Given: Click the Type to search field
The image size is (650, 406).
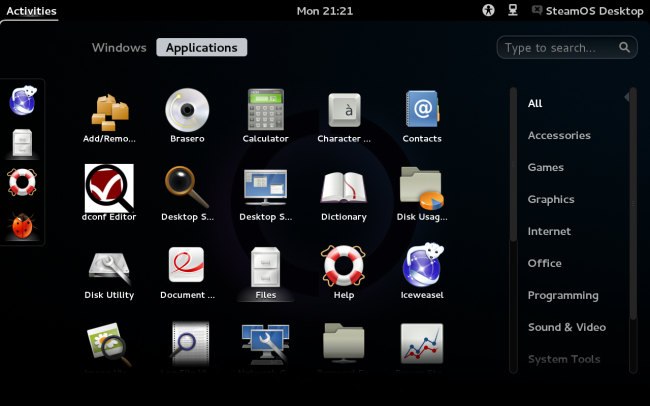Looking at the screenshot, I should [567, 47].
